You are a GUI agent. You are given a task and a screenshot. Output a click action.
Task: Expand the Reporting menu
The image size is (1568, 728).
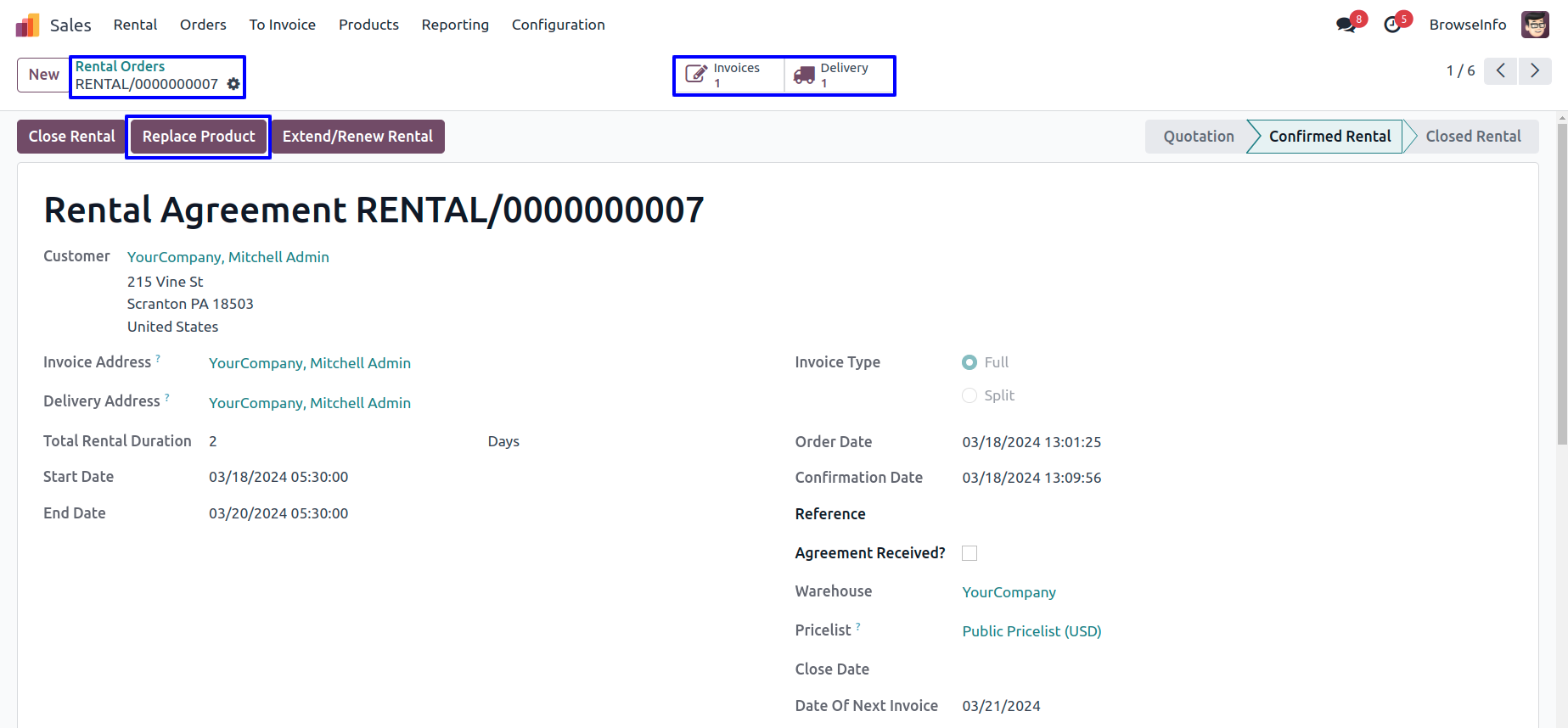(455, 25)
